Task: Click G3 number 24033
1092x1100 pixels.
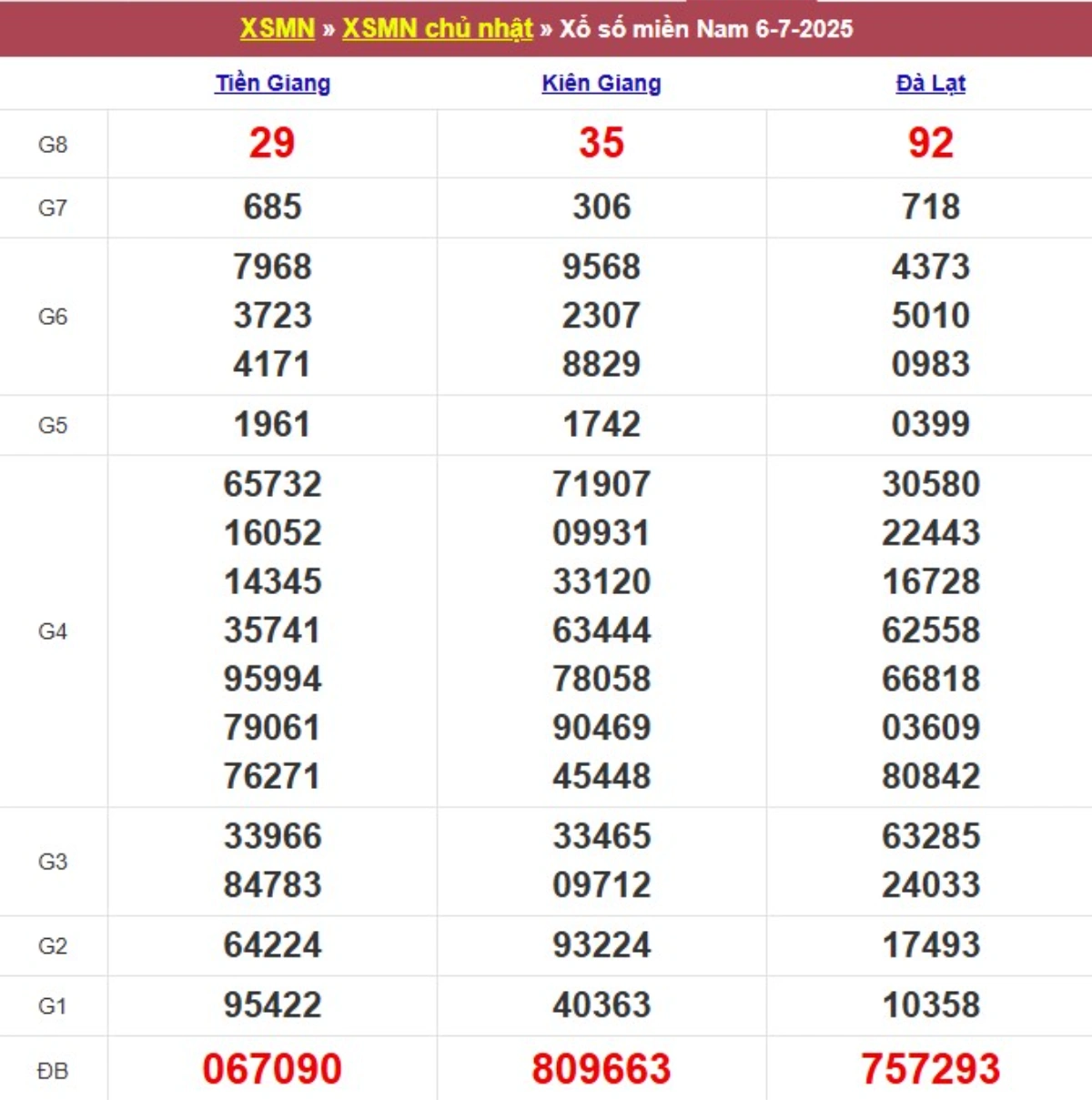Action: tap(931, 885)
